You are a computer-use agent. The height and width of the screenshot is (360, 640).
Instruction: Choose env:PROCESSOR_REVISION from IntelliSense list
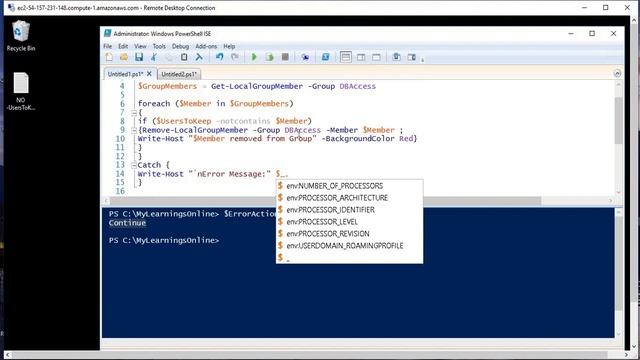(349, 233)
